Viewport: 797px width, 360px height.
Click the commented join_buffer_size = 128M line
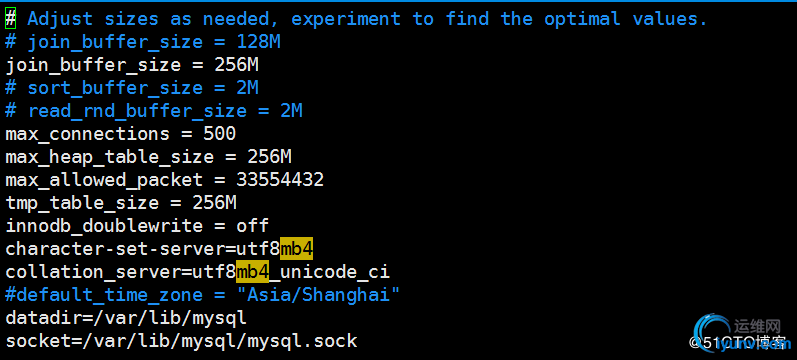143,42
